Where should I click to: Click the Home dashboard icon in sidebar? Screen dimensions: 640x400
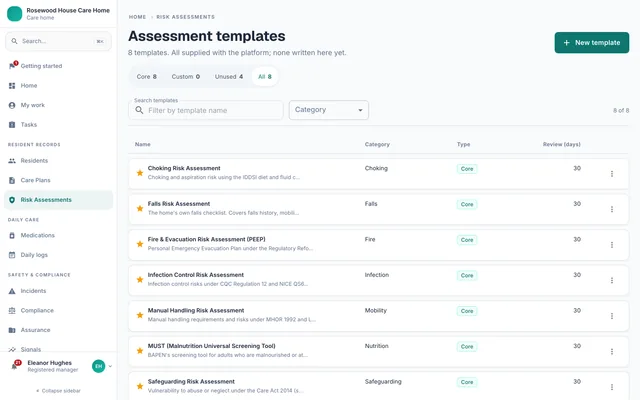12,86
